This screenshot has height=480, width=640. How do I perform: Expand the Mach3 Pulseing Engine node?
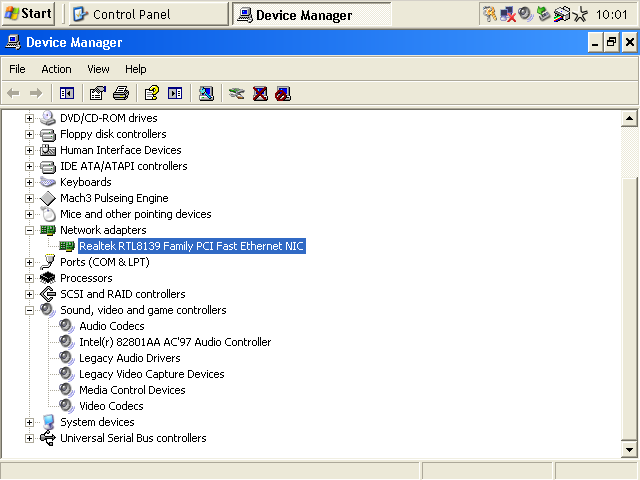pos(29,198)
